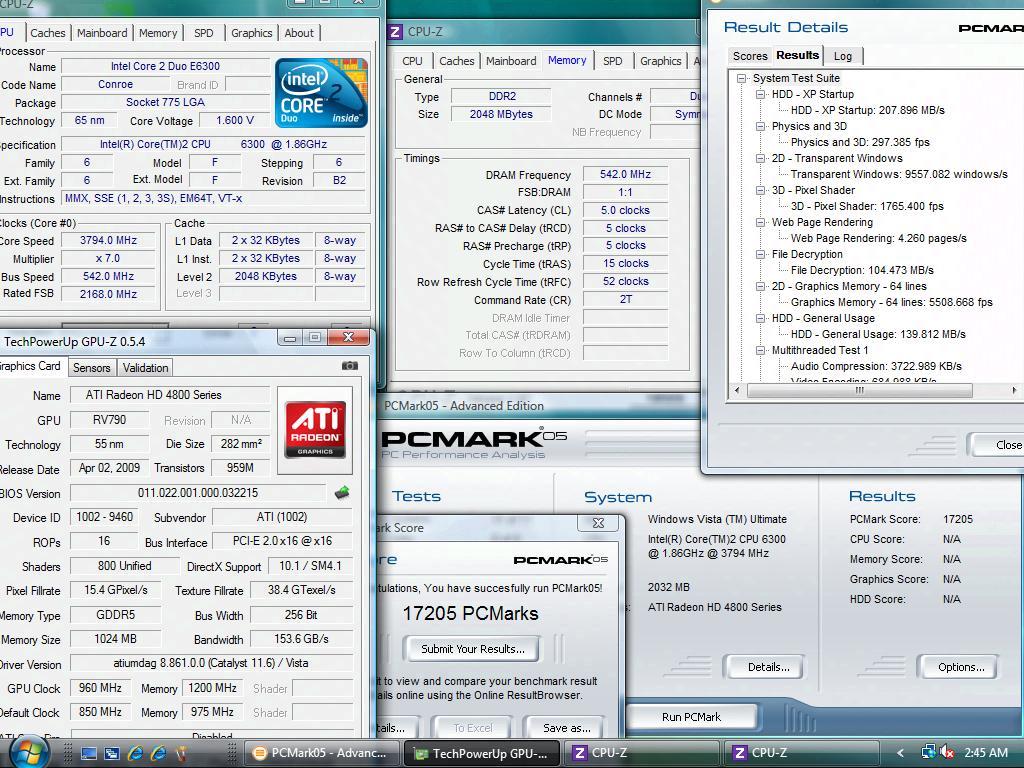Collapse 2D - Graphics Memory node
The image size is (1024, 768).
[x=760, y=286]
